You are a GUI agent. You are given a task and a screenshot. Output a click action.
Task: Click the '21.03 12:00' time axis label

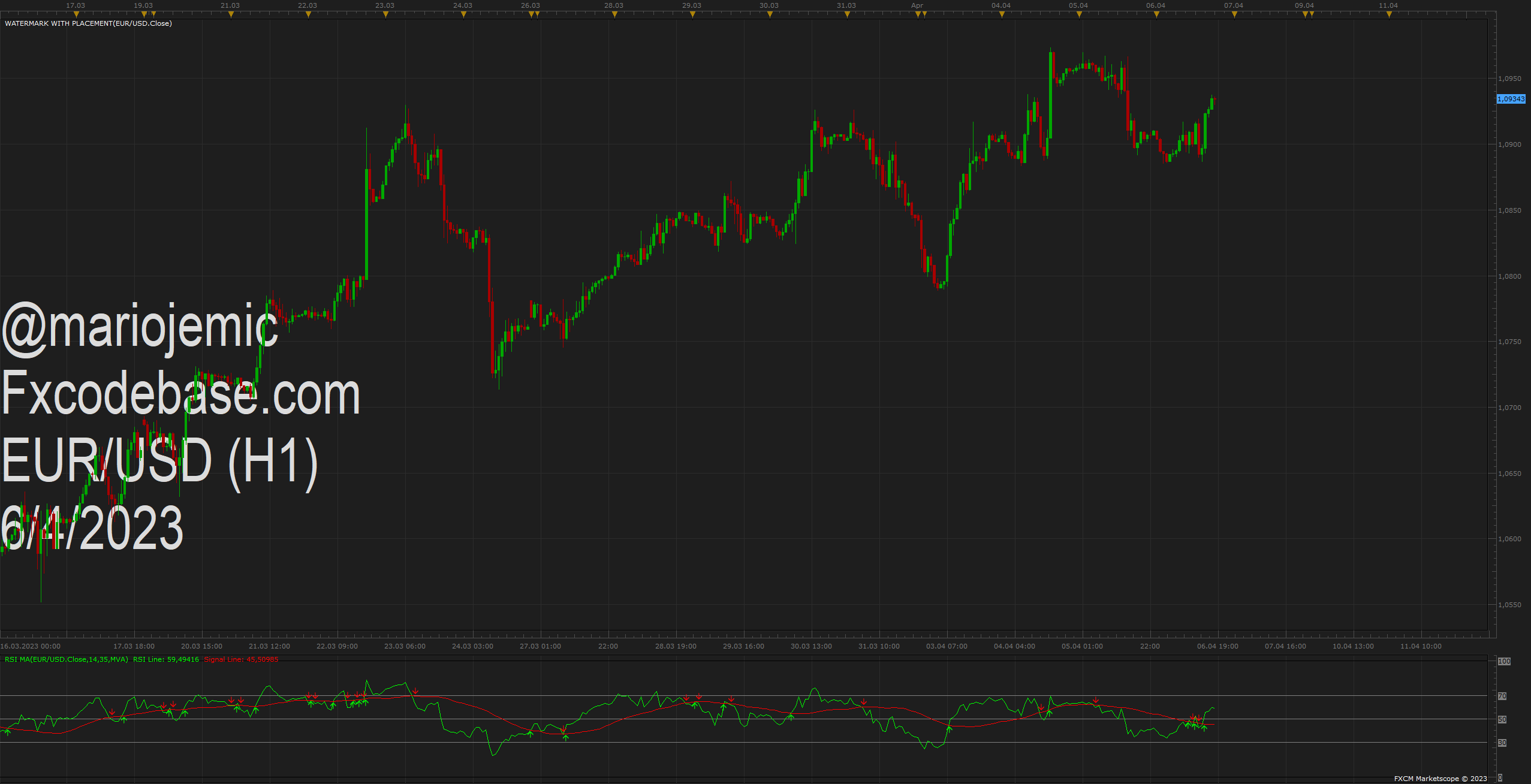click(270, 646)
